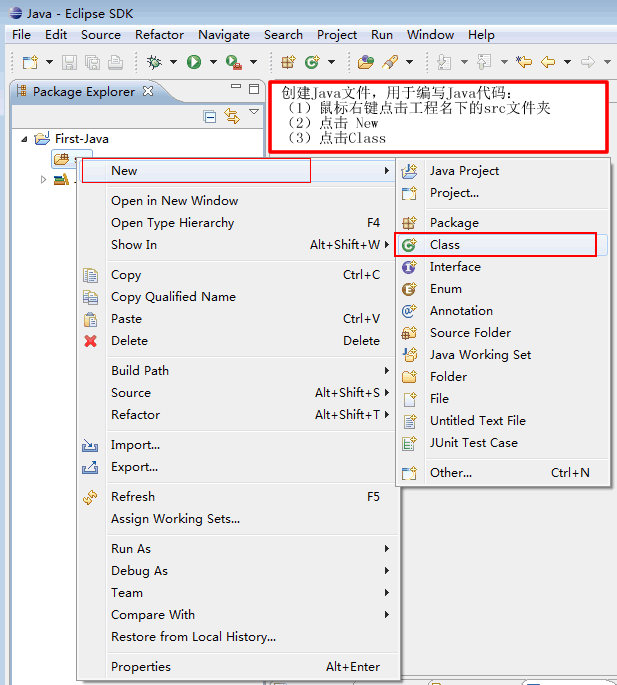This screenshot has height=685, width=617.
Task: Click the Print toolbar icon
Action: [x=115, y=62]
